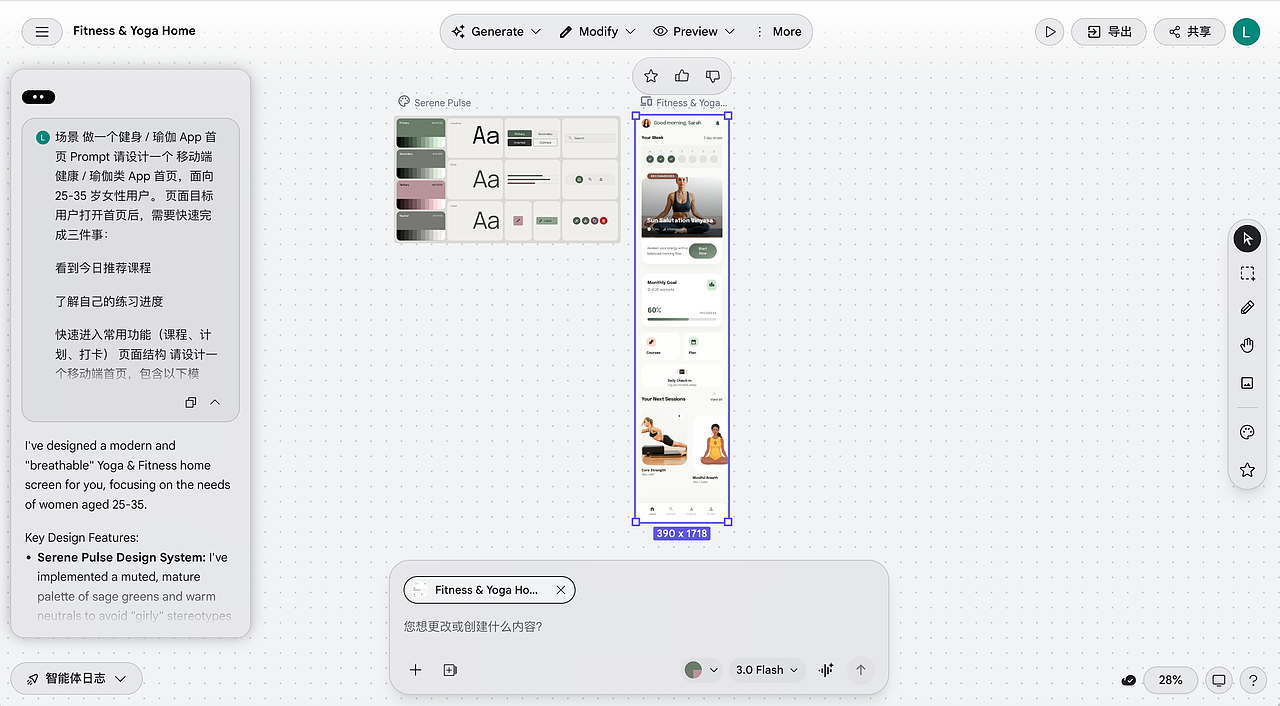Select the Hand pan tool

click(x=1246, y=344)
